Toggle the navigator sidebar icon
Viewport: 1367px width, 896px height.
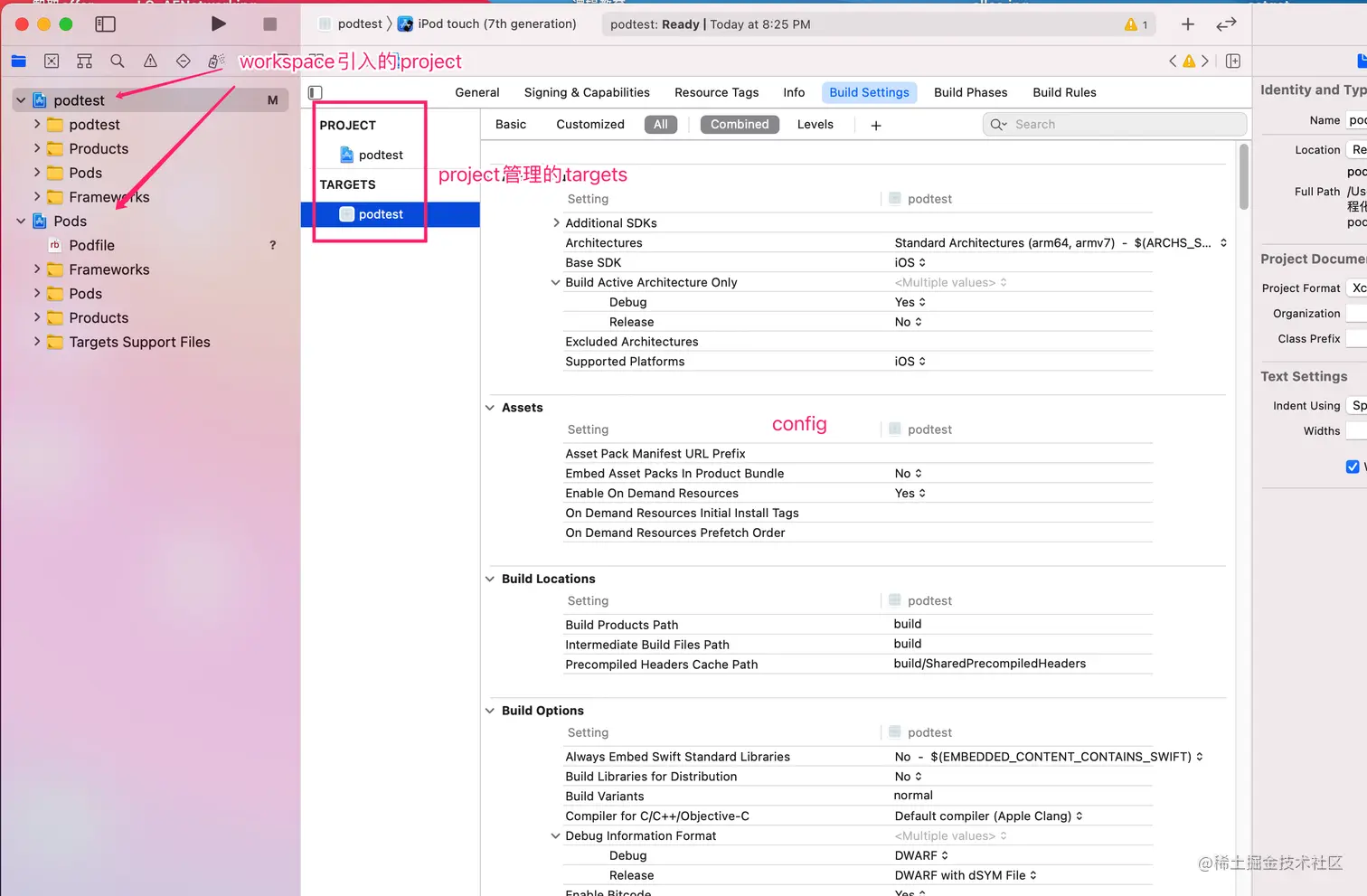coord(106,24)
